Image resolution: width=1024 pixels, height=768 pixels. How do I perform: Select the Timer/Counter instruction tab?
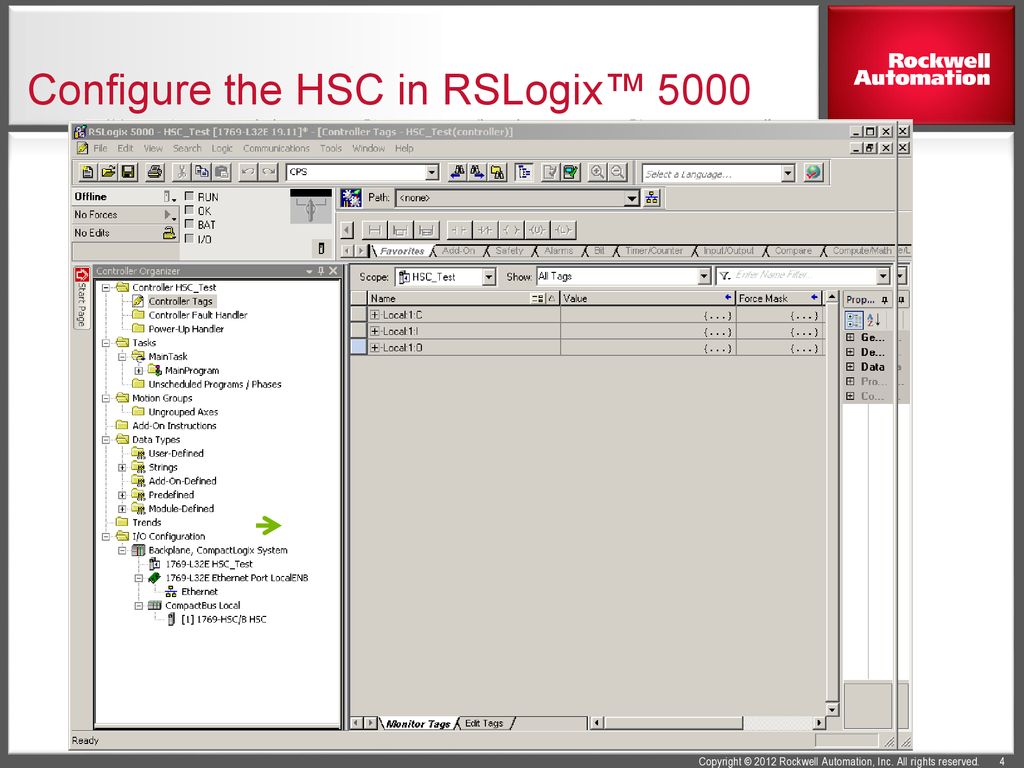click(654, 251)
